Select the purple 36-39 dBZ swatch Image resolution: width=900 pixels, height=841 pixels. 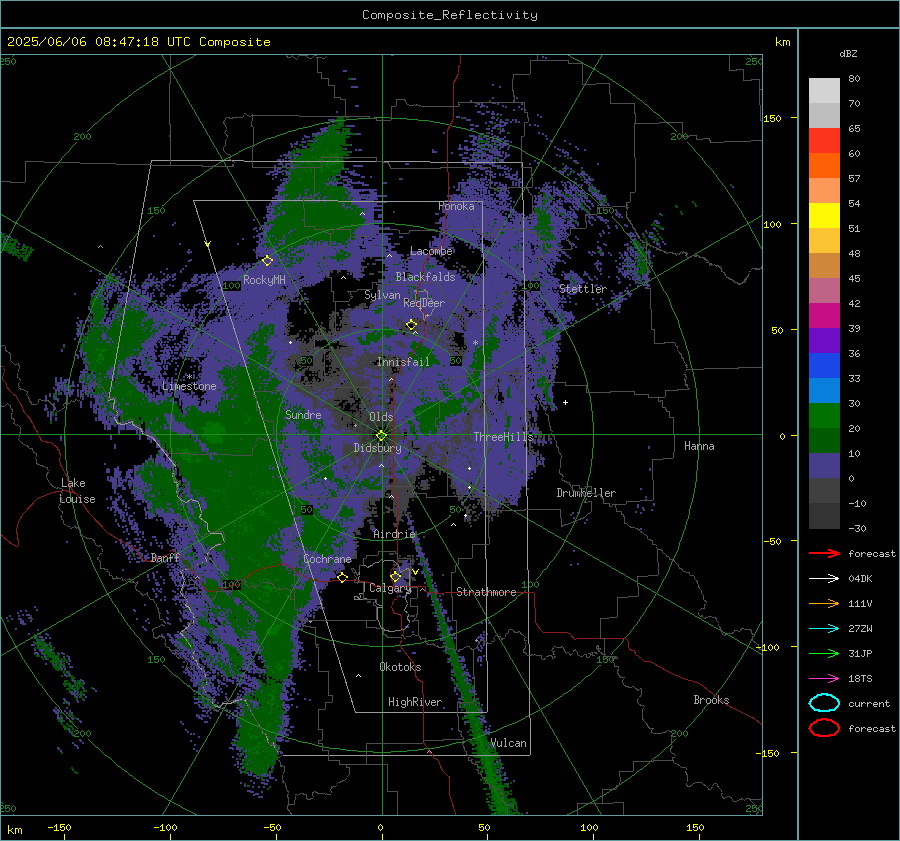(824, 340)
